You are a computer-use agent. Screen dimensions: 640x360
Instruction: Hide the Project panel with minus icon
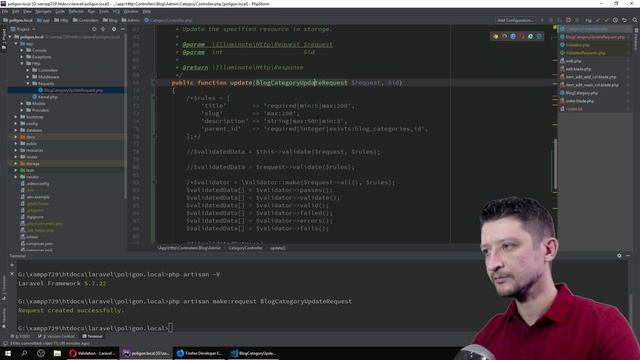(122, 29)
